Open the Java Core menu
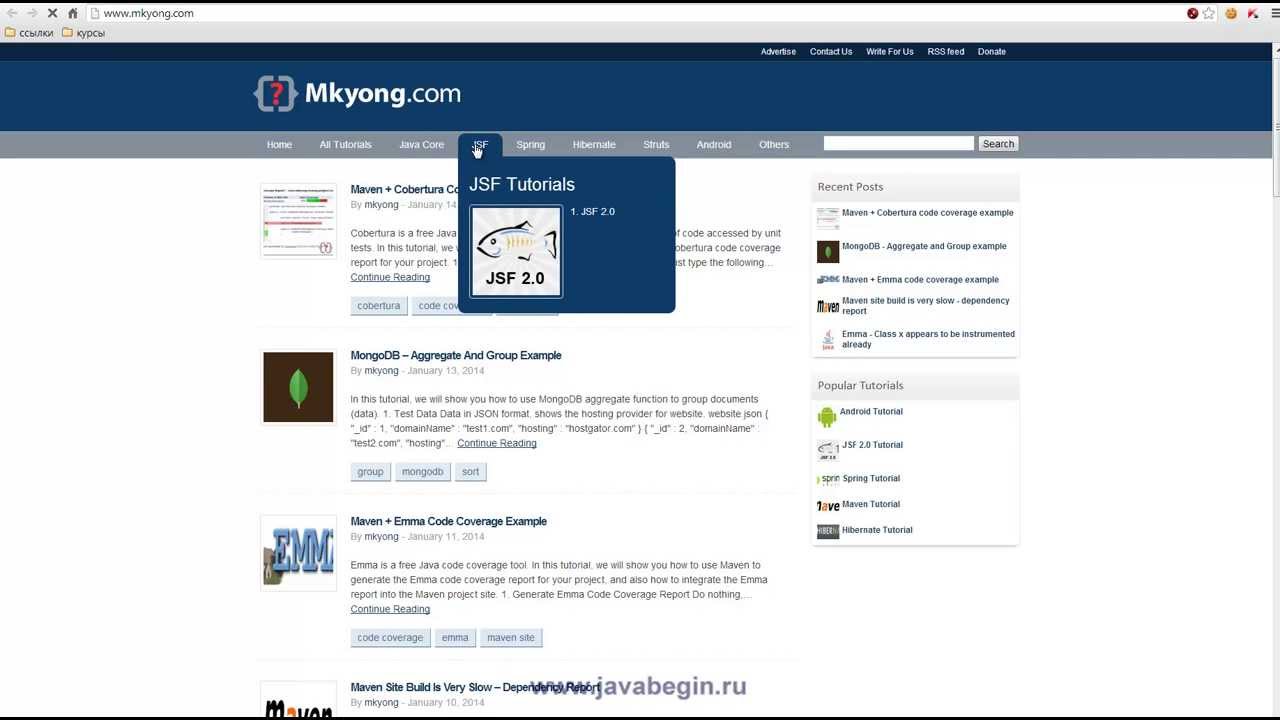Viewport: 1280px width, 720px height. 421,145
